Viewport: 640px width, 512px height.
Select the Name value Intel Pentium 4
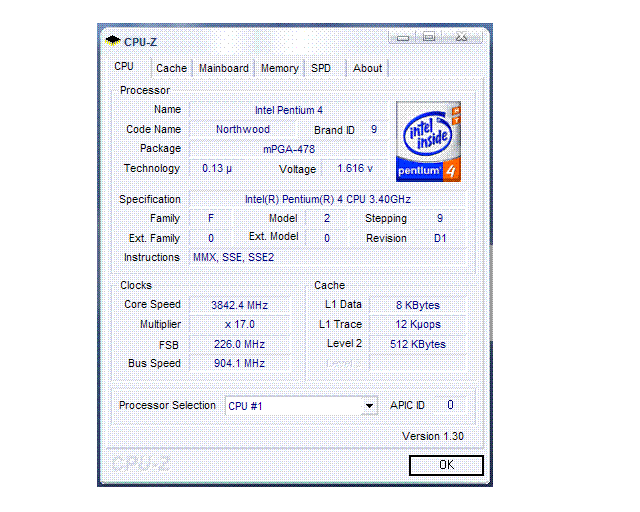point(289,110)
